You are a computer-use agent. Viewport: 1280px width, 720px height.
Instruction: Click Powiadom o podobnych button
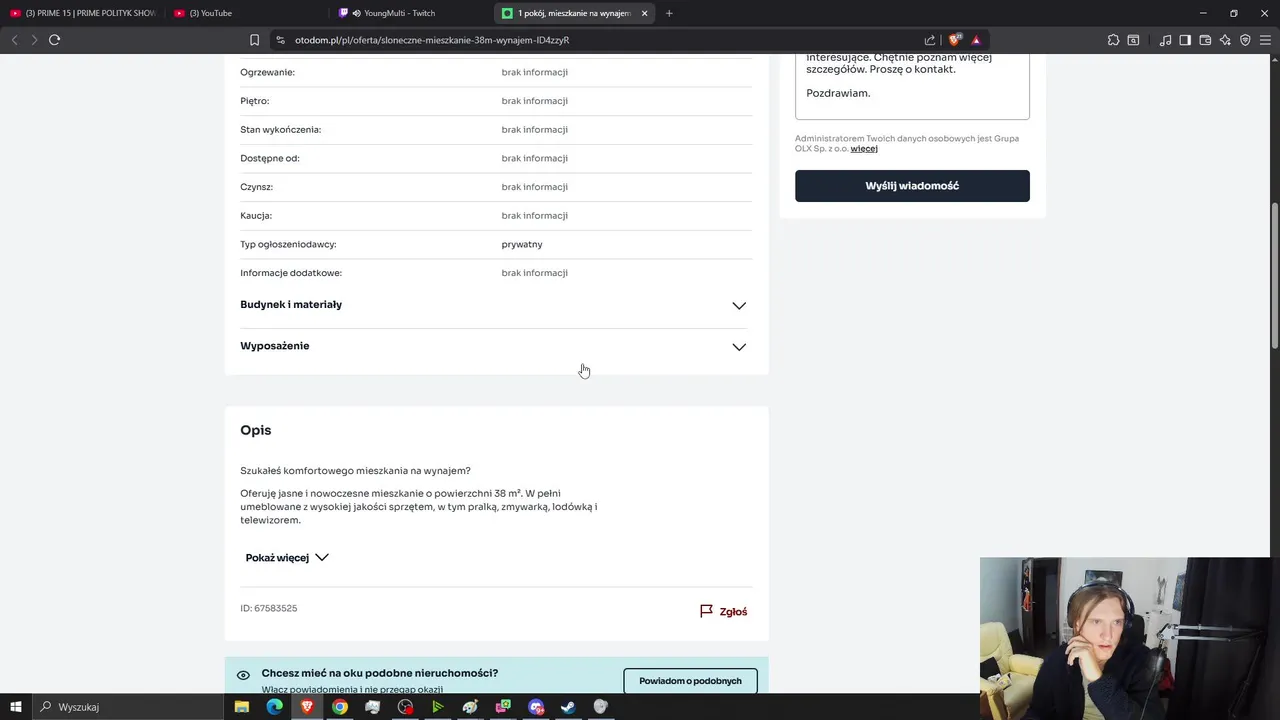pos(690,681)
